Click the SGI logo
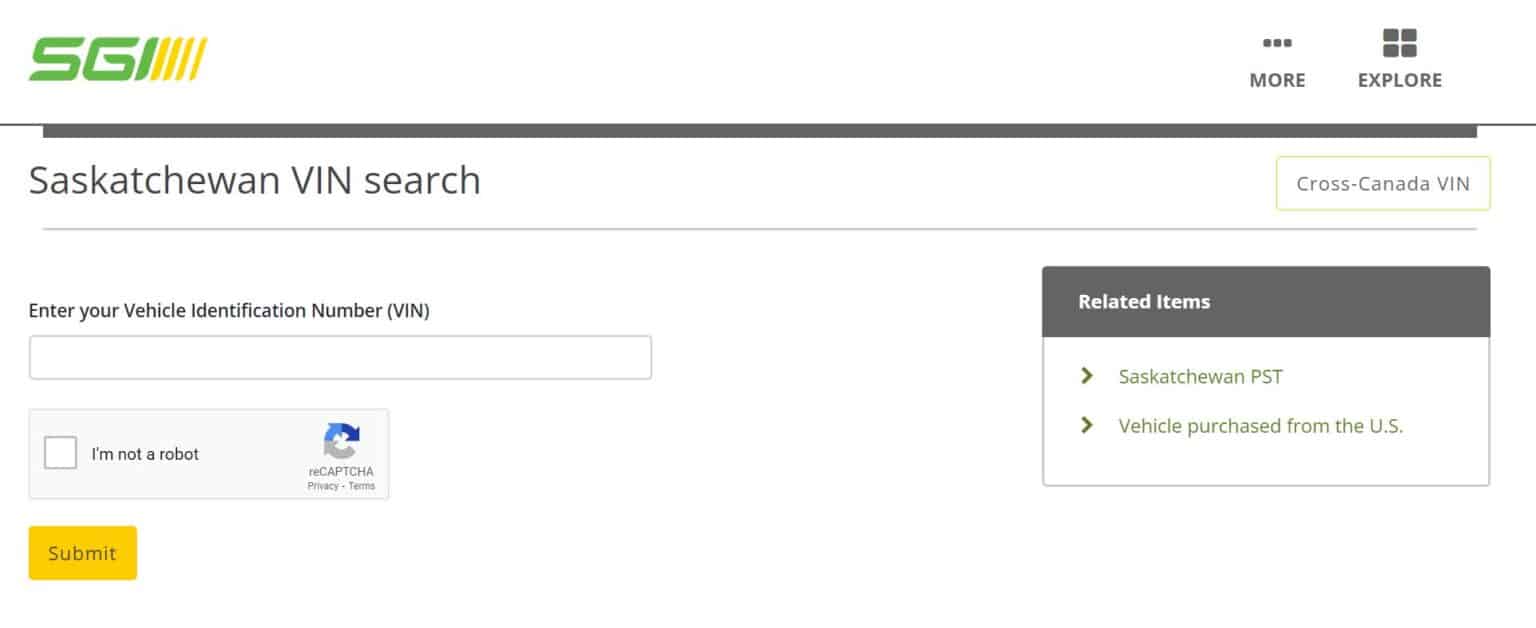 [118, 59]
